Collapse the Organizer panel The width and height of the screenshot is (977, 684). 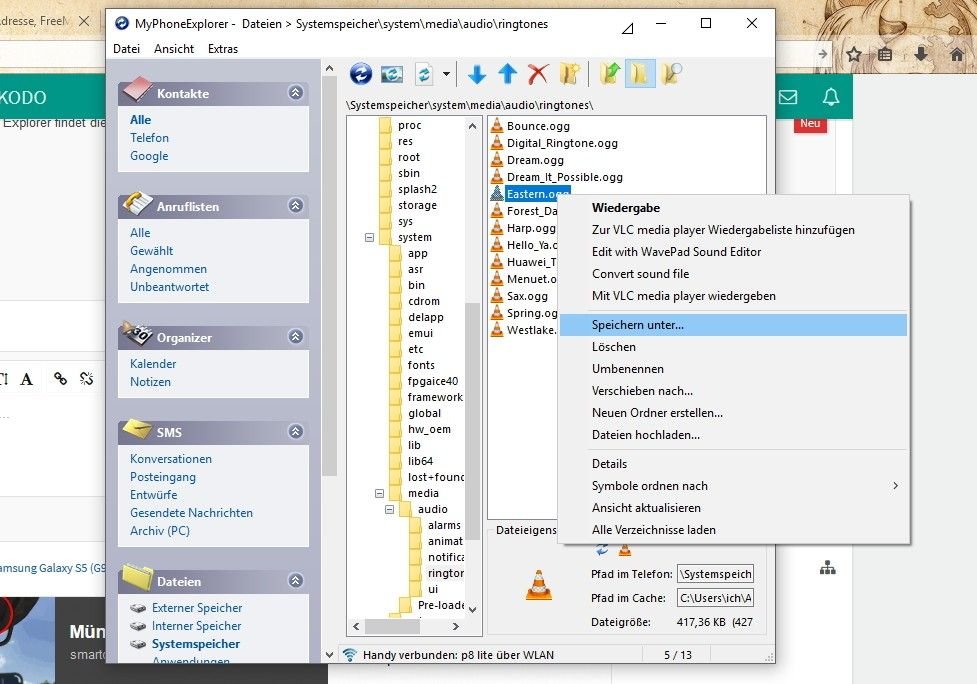(x=295, y=336)
